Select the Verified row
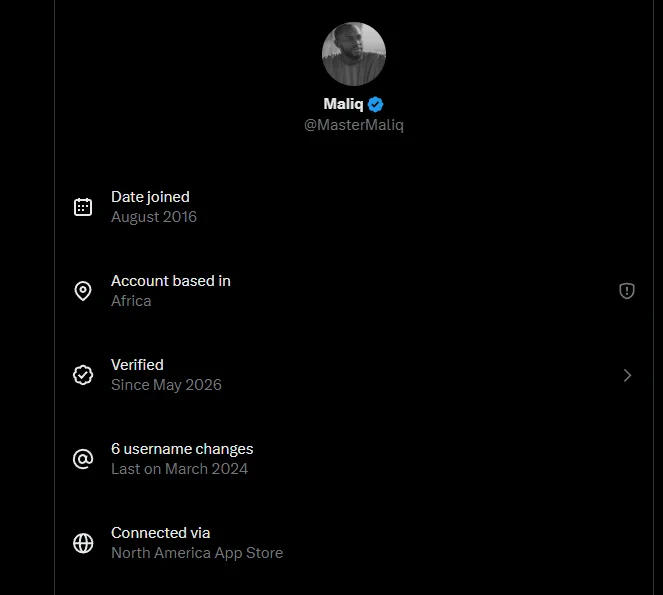 [354, 375]
